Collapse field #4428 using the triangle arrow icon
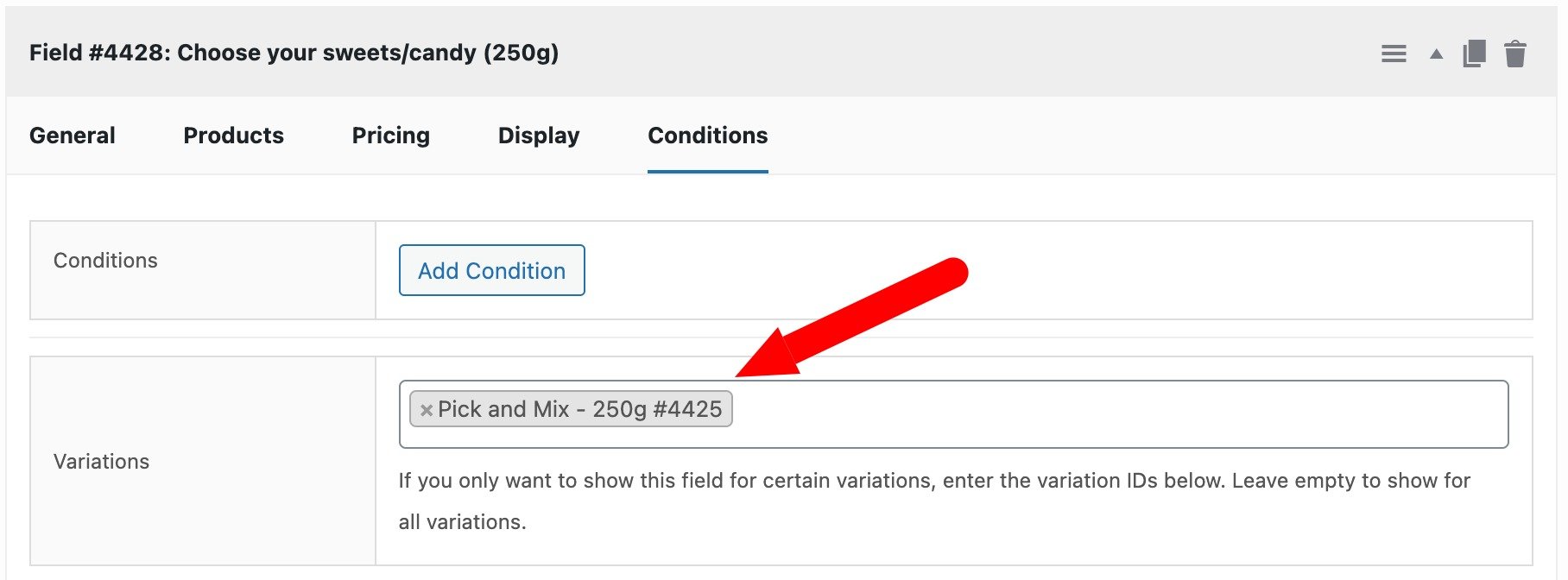The width and height of the screenshot is (1568, 580). (x=1435, y=53)
